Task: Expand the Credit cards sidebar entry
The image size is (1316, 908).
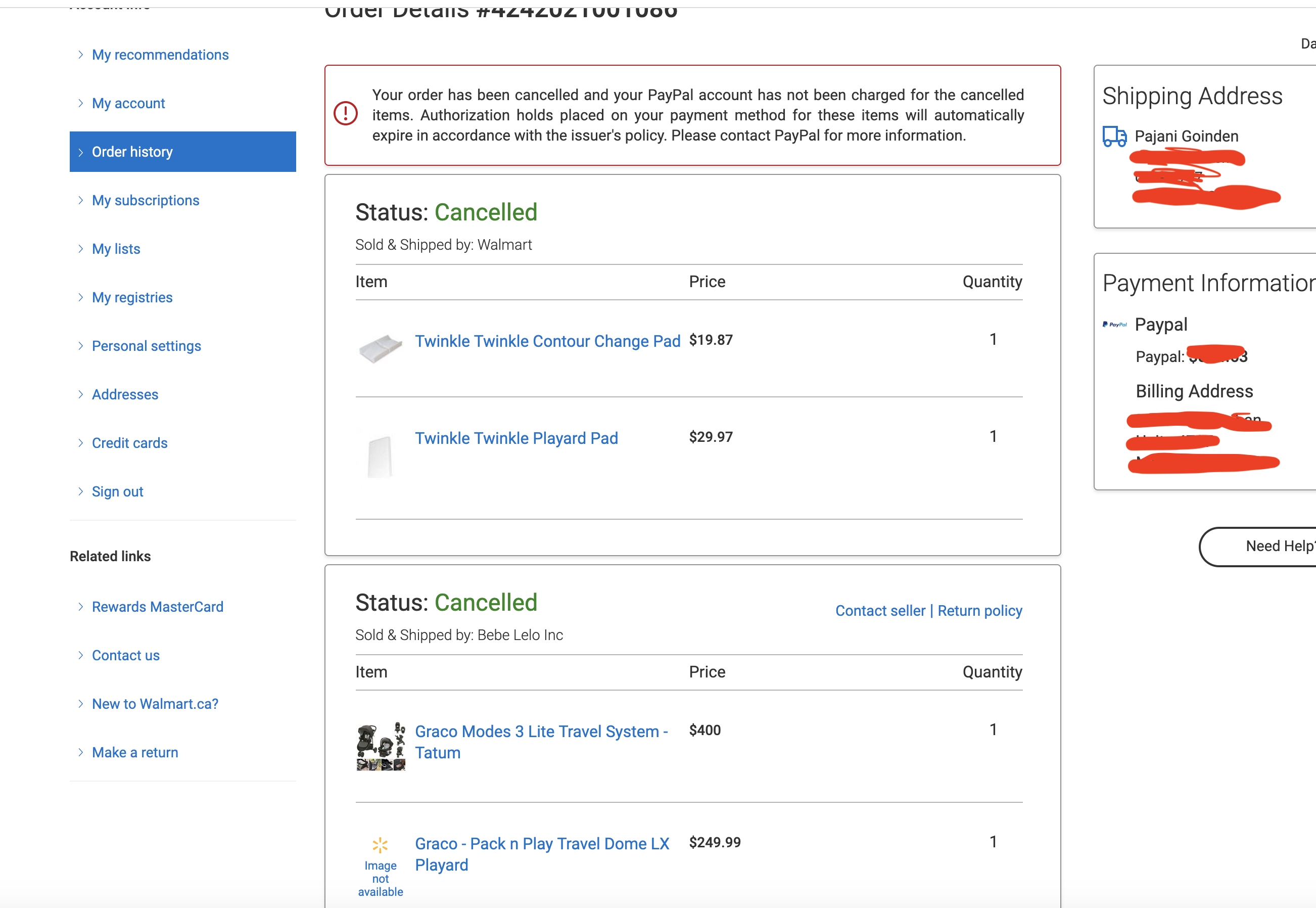Action: click(130, 442)
